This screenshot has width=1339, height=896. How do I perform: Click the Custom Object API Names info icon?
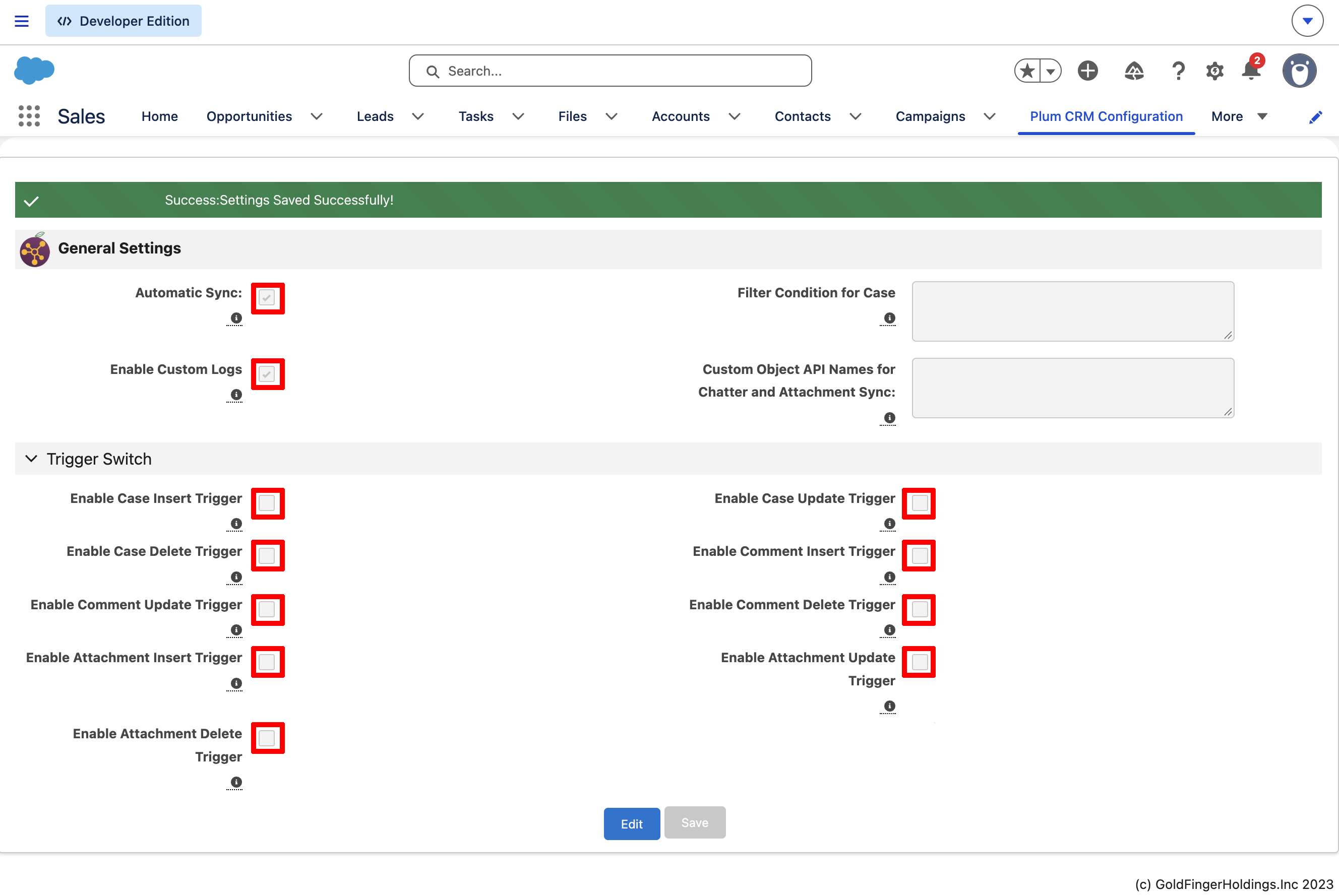point(889,418)
